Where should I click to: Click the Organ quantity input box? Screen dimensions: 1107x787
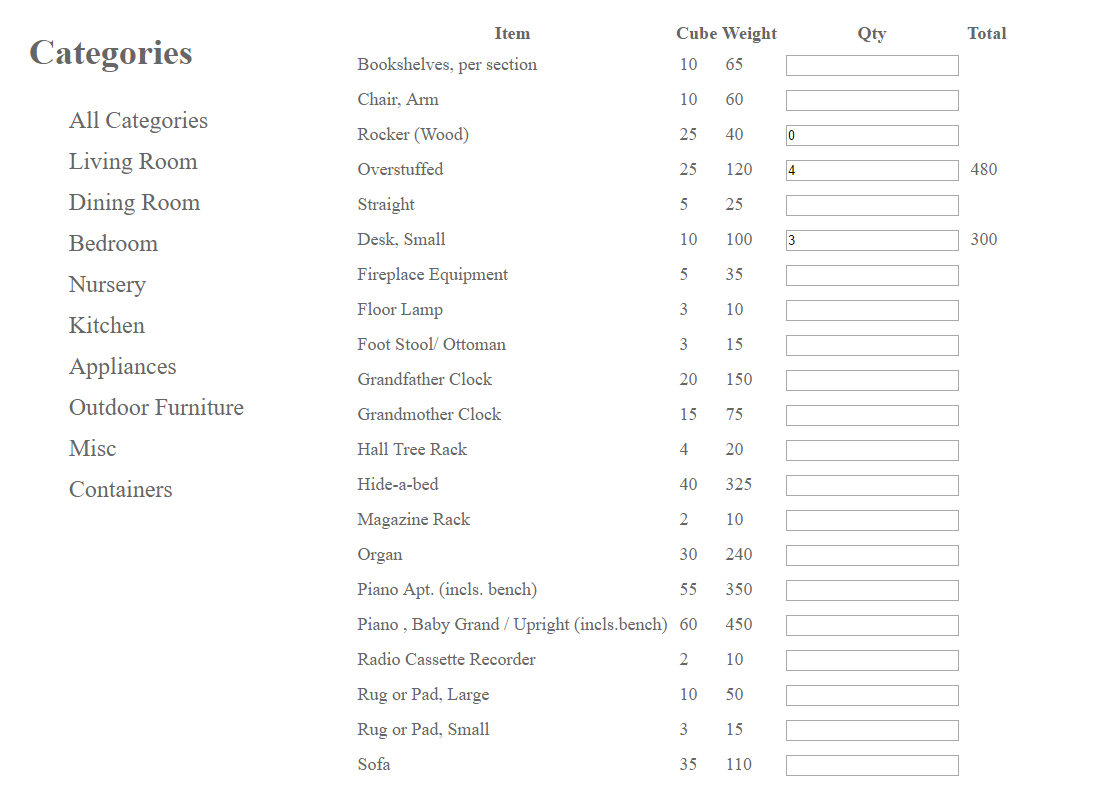[x=871, y=556]
